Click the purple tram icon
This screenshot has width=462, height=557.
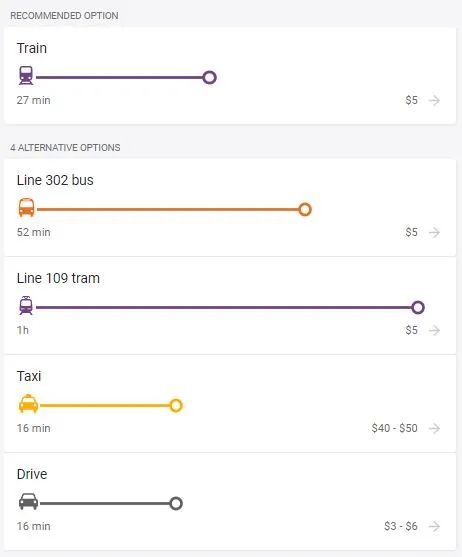26,305
